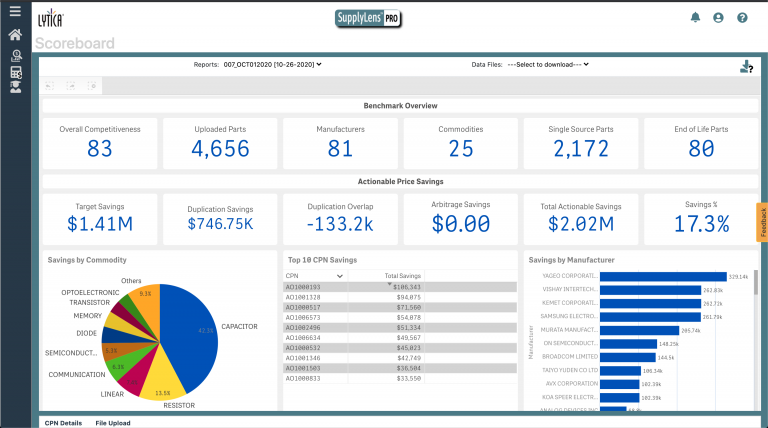Viewport: 768px width, 428px height.
Task: Go to Home via the sidebar house icon
Action: click(x=15, y=34)
